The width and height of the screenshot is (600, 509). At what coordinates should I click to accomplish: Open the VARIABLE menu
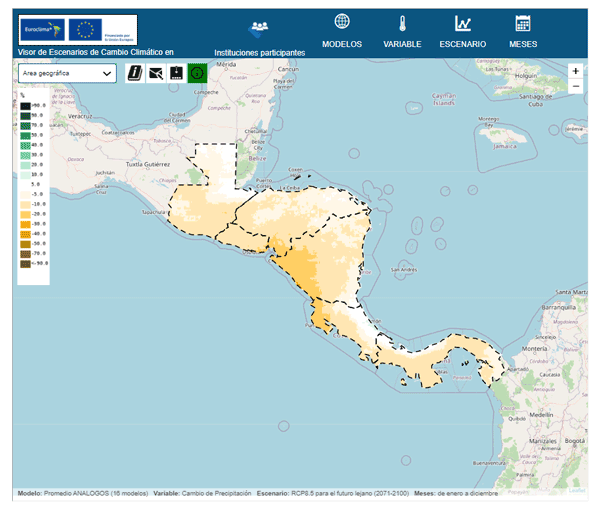tap(403, 44)
